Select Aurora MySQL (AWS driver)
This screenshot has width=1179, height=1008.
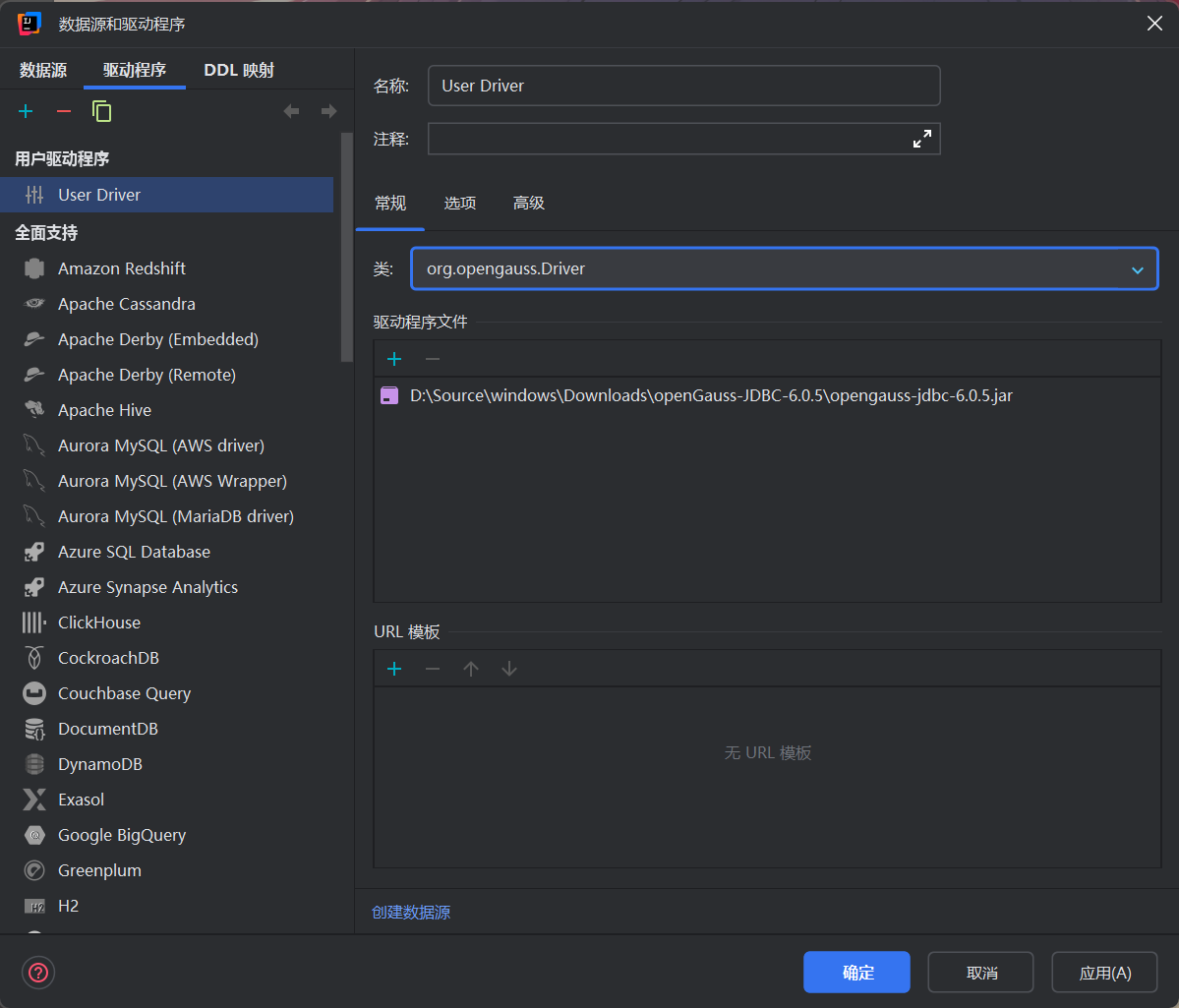point(167,445)
